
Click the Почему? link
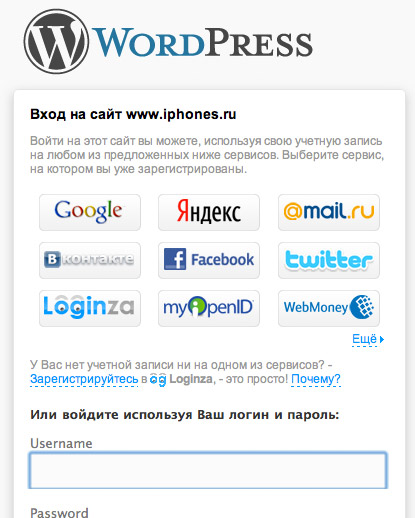tap(316, 379)
